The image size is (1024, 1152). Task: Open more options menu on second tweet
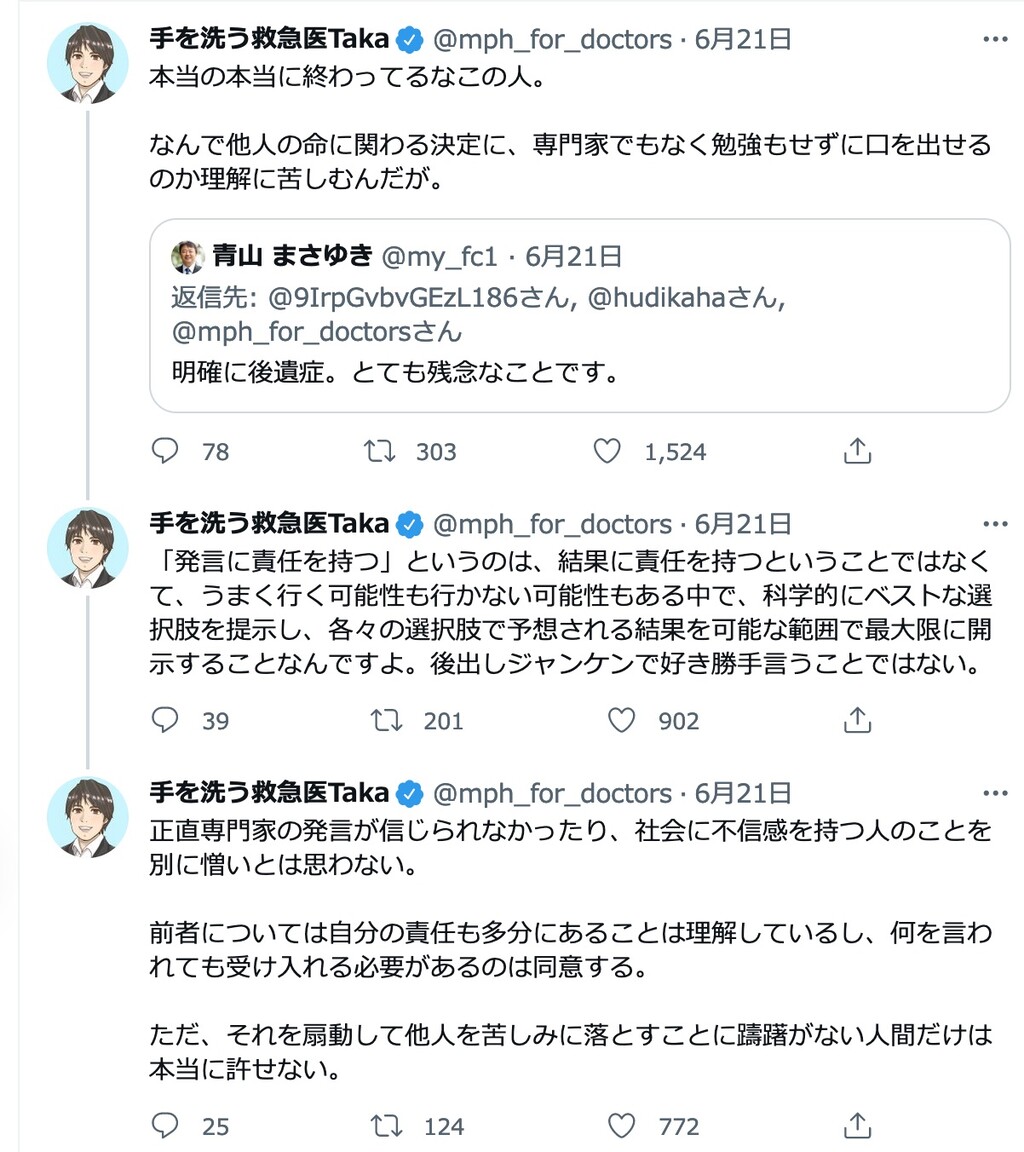pos(995,524)
